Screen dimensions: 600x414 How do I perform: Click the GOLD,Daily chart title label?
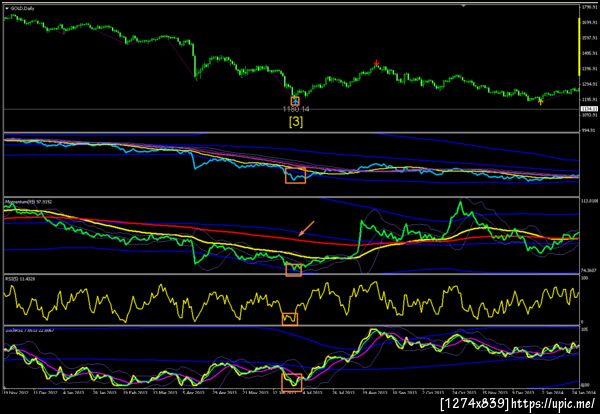(23, 8)
